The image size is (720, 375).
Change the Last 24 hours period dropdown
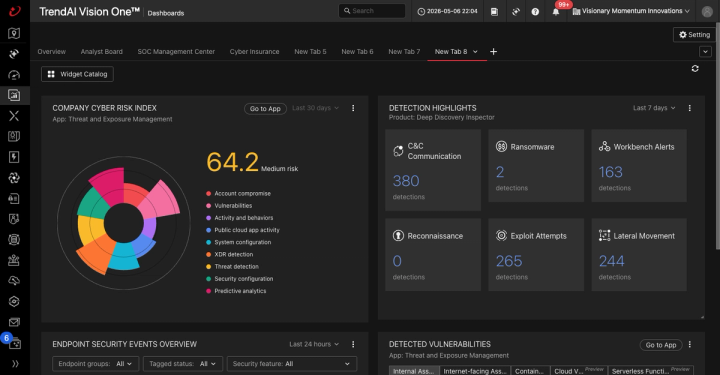pos(314,344)
